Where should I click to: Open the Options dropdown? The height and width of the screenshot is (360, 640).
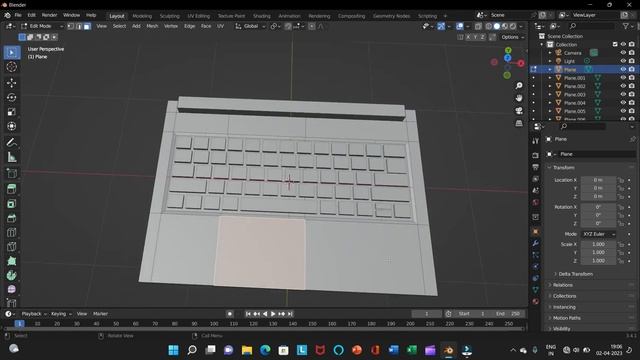tap(512, 37)
